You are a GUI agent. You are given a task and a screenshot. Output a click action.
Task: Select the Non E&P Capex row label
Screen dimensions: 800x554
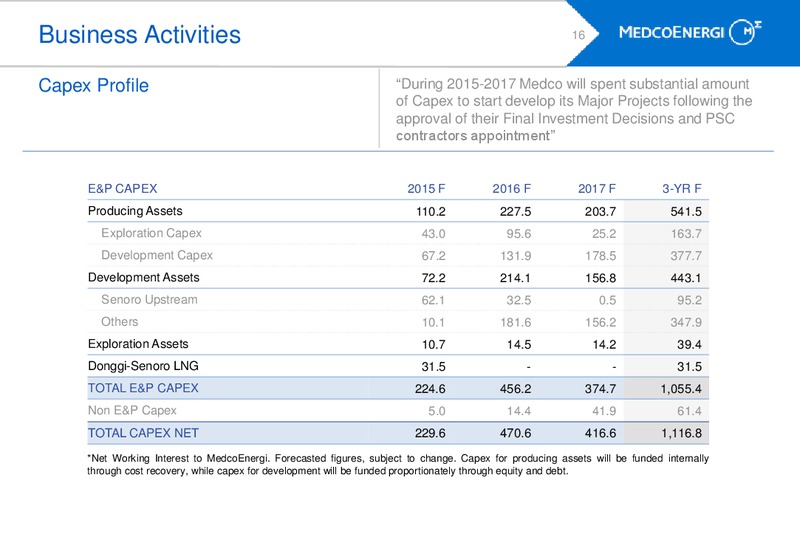click(x=132, y=411)
